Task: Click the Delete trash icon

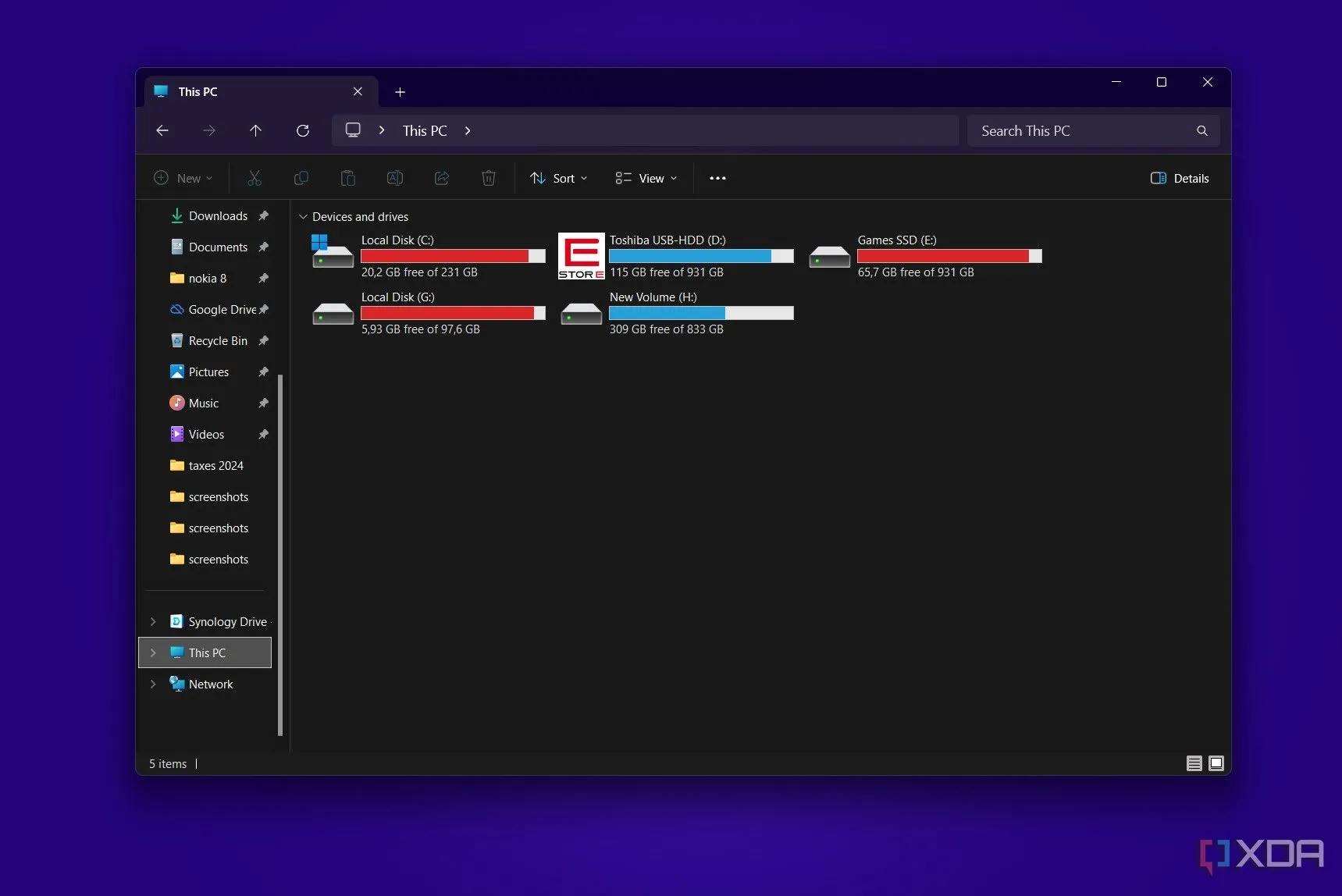Action: point(489,178)
